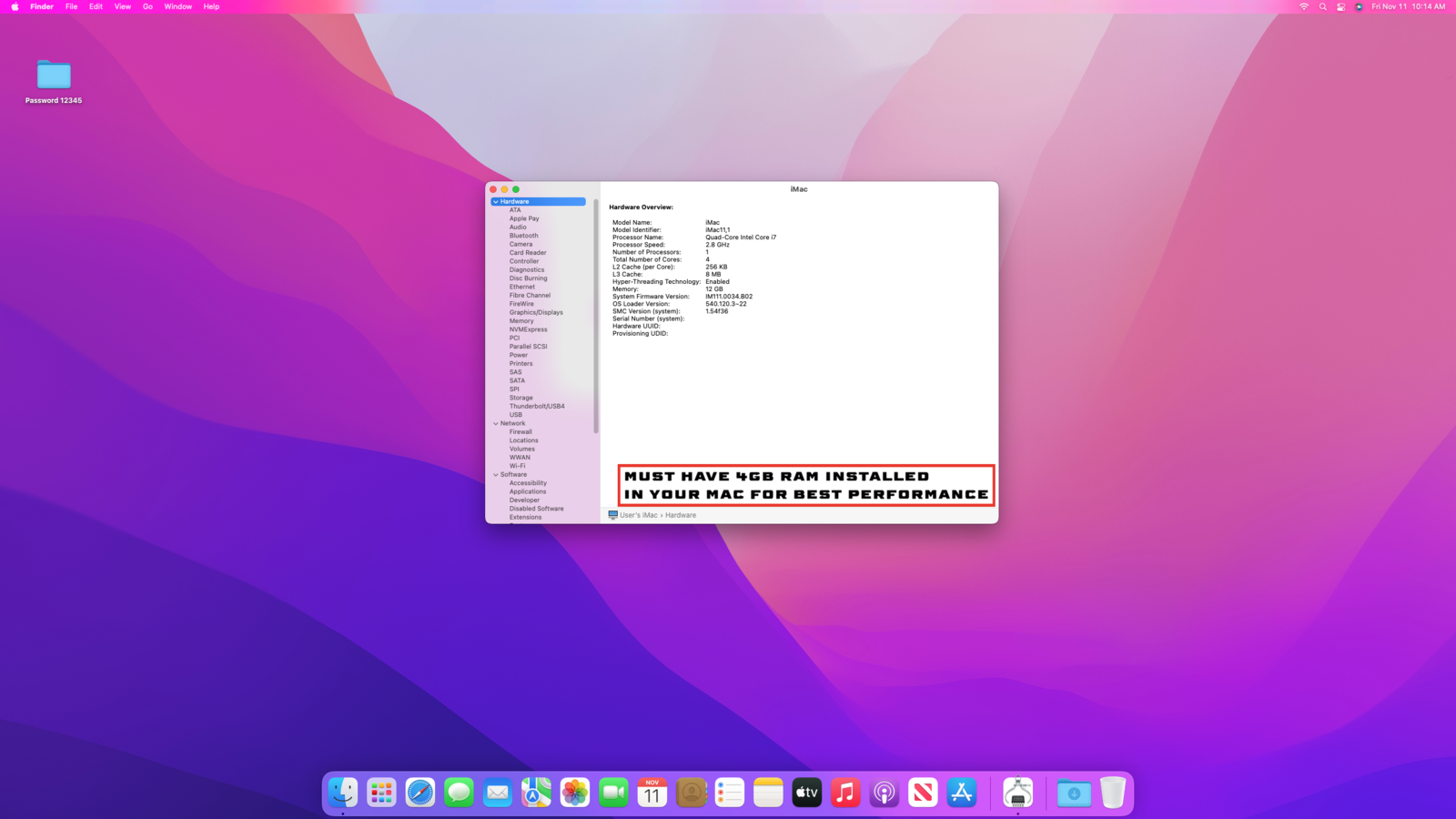Open the File menu
This screenshot has height=819, width=1456.
71,6
